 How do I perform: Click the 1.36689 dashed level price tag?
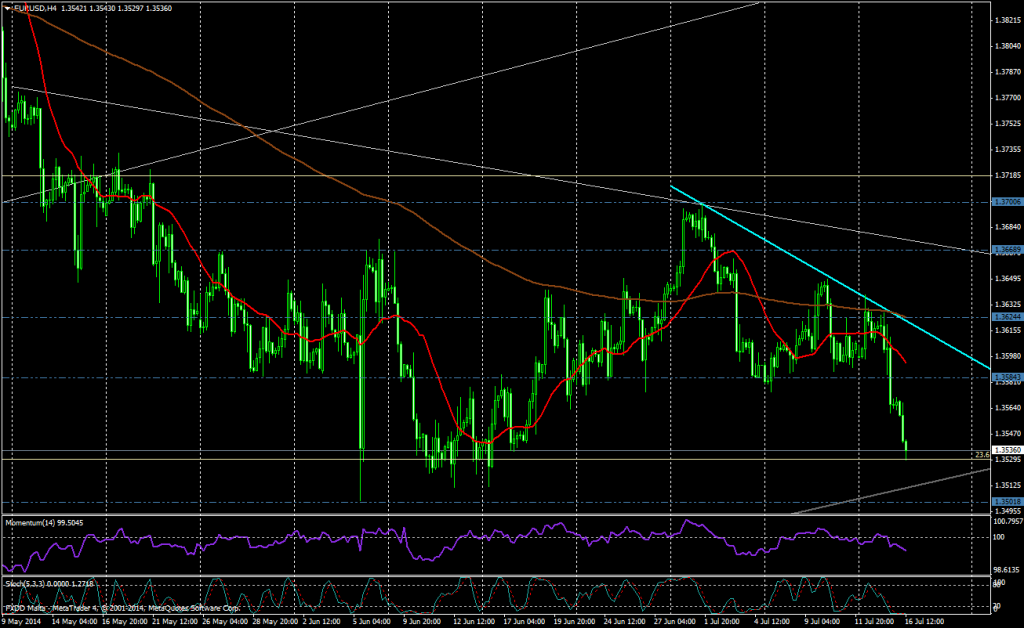point(1006,249)
